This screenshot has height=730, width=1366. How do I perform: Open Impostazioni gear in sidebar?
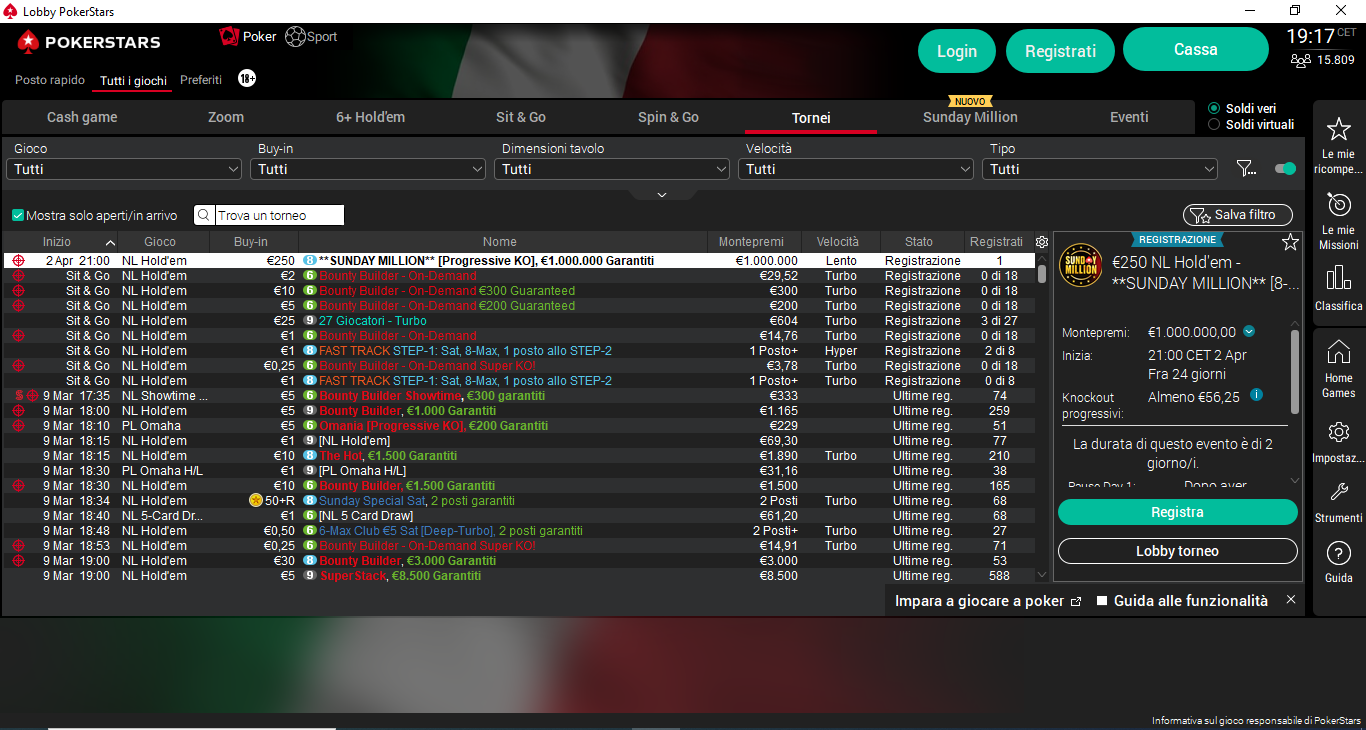1338,432
